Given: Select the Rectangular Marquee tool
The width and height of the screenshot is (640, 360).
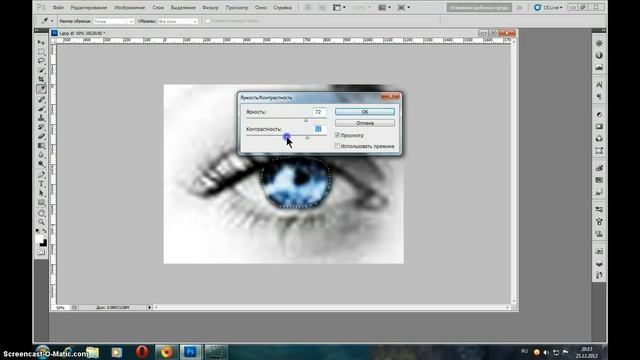Looking at the screenshot, I should (41, 52).
